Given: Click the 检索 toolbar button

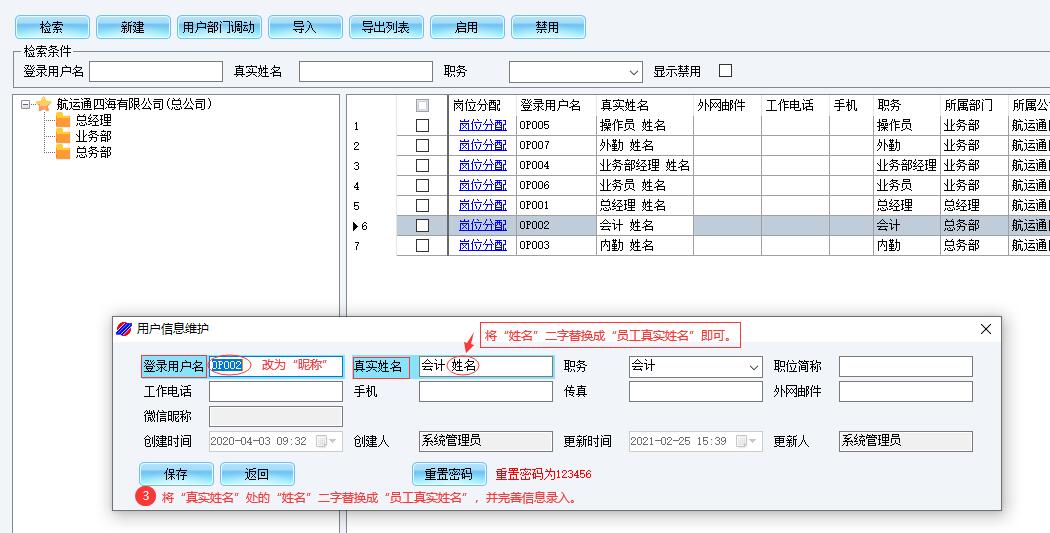Looking at the screenshot, I should [x=51, y=27].
